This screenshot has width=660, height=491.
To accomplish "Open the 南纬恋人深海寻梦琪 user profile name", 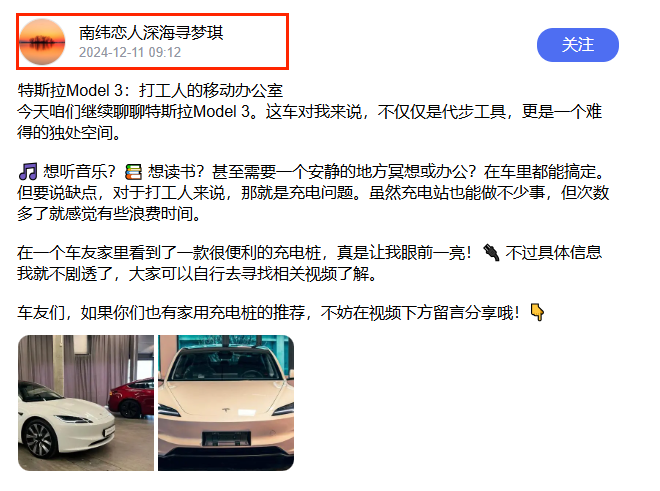I will coord(151,32).
